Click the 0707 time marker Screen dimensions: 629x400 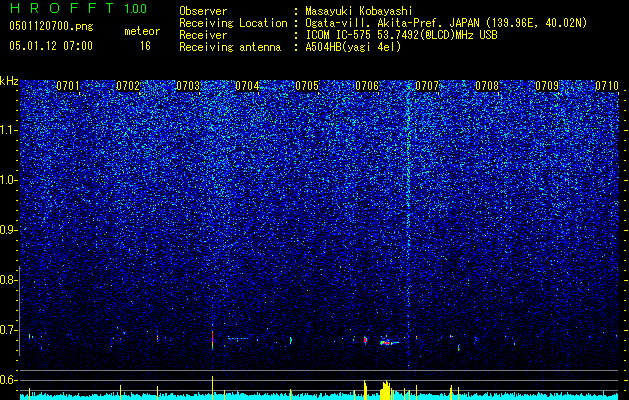pos(427,86)
